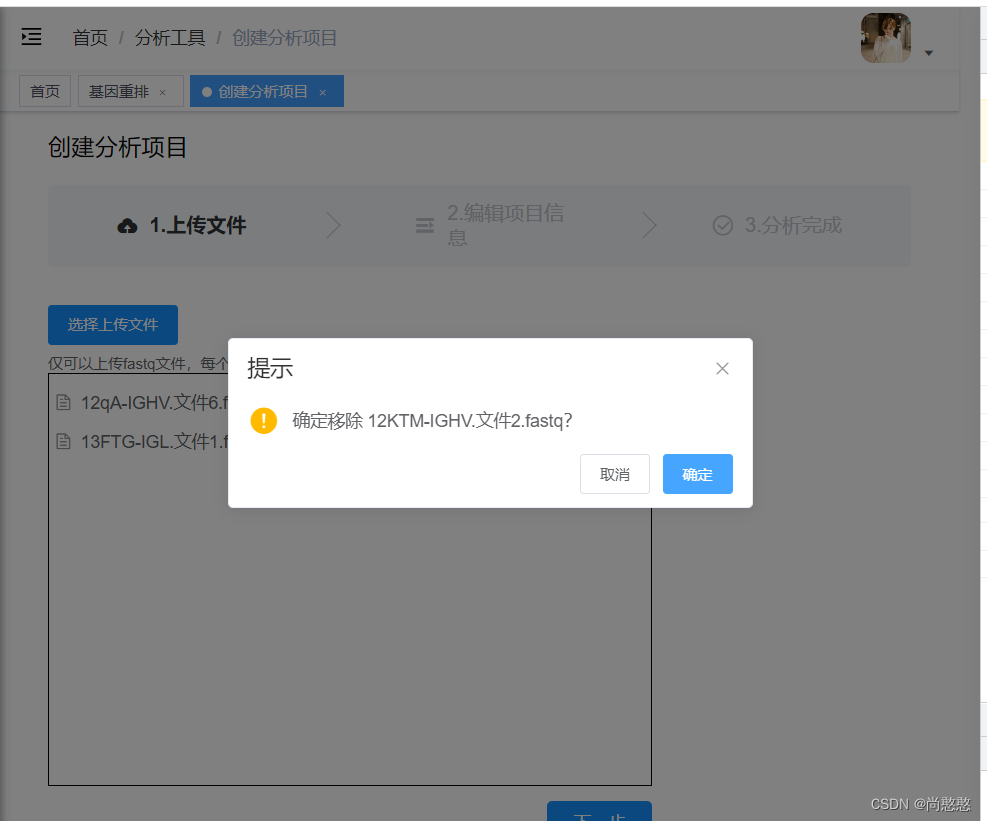
Task: Click the 仅可以上传fastq文件 hint text
Action: pos(138,363)
